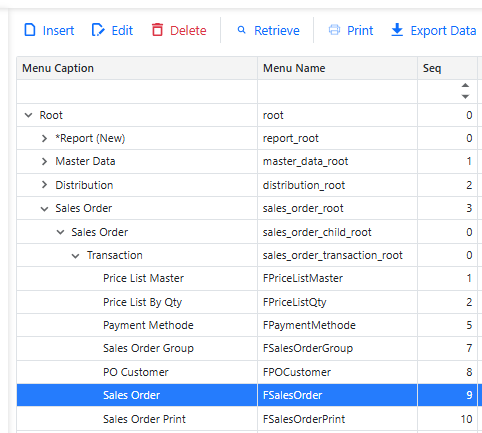Collapse the Root tree node
This screenshot has height=433, width=482.
[x=29, y=115]
